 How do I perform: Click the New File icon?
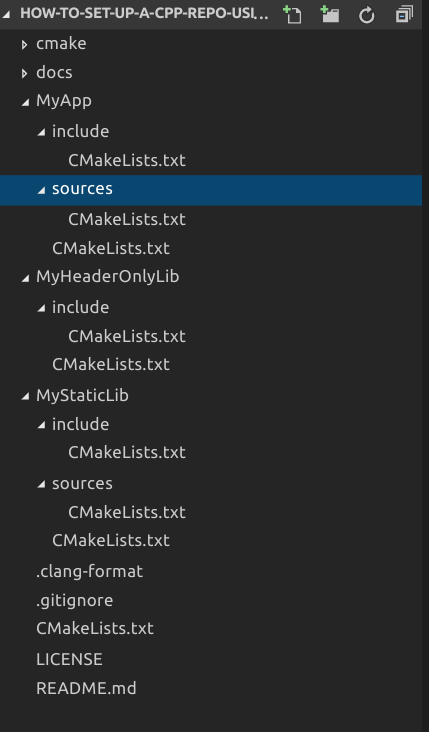coord(292,14)
